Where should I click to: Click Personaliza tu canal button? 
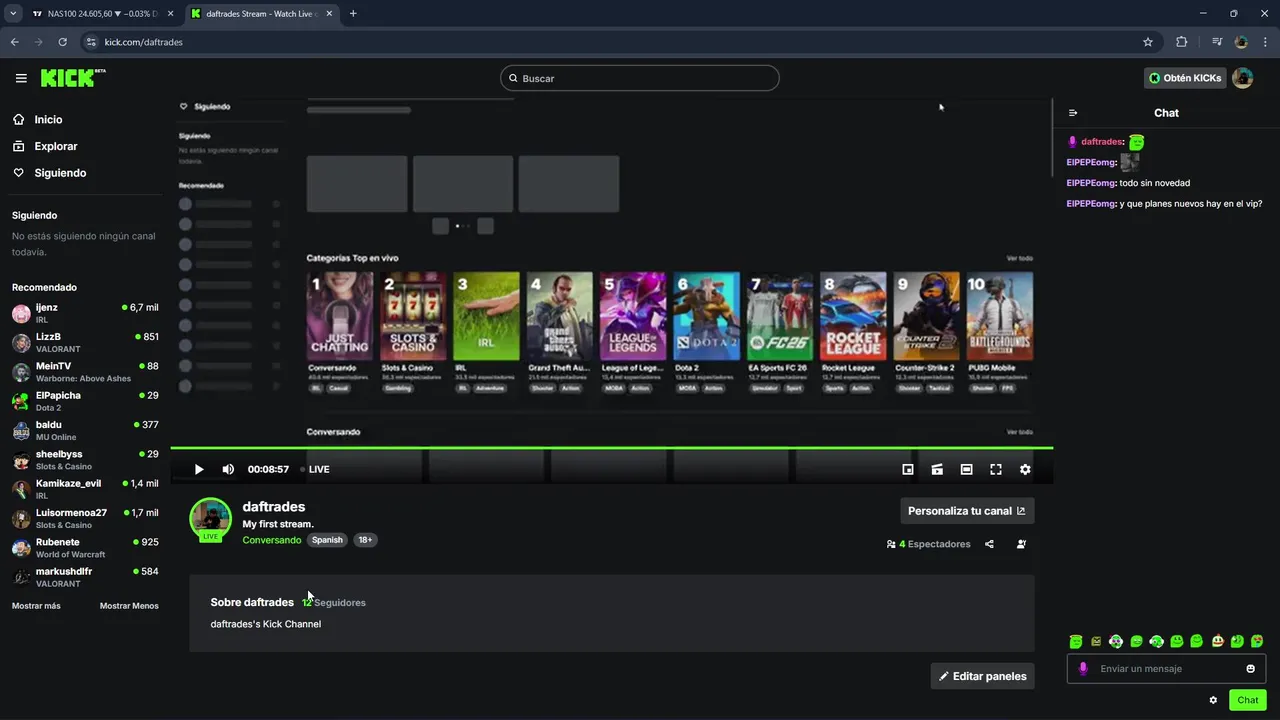[x=967, y=511]
